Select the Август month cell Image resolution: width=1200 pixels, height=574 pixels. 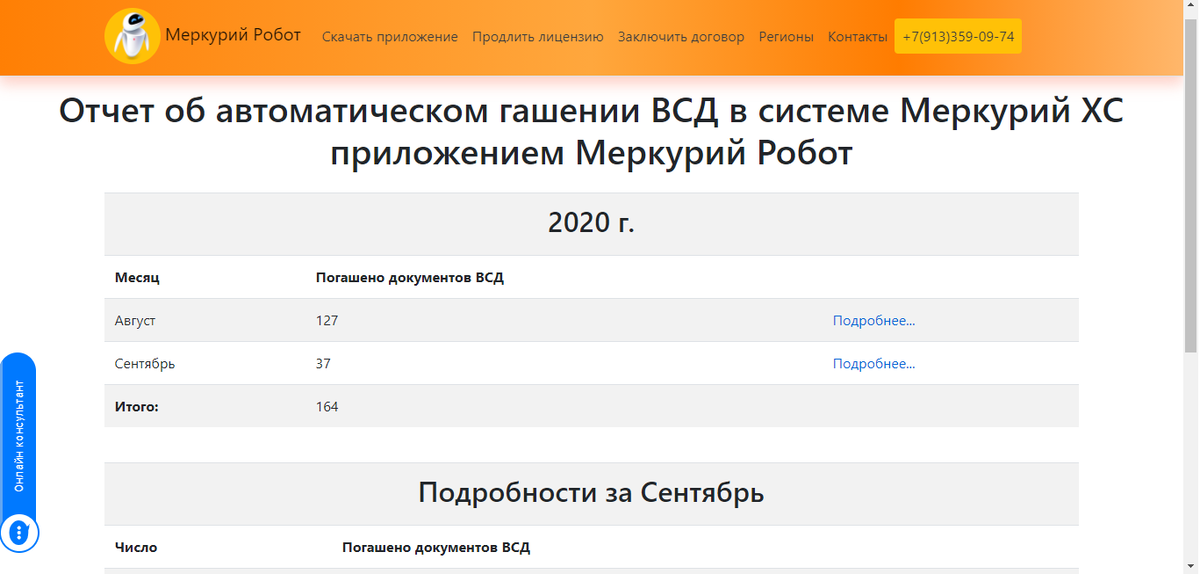coord(135,321)
